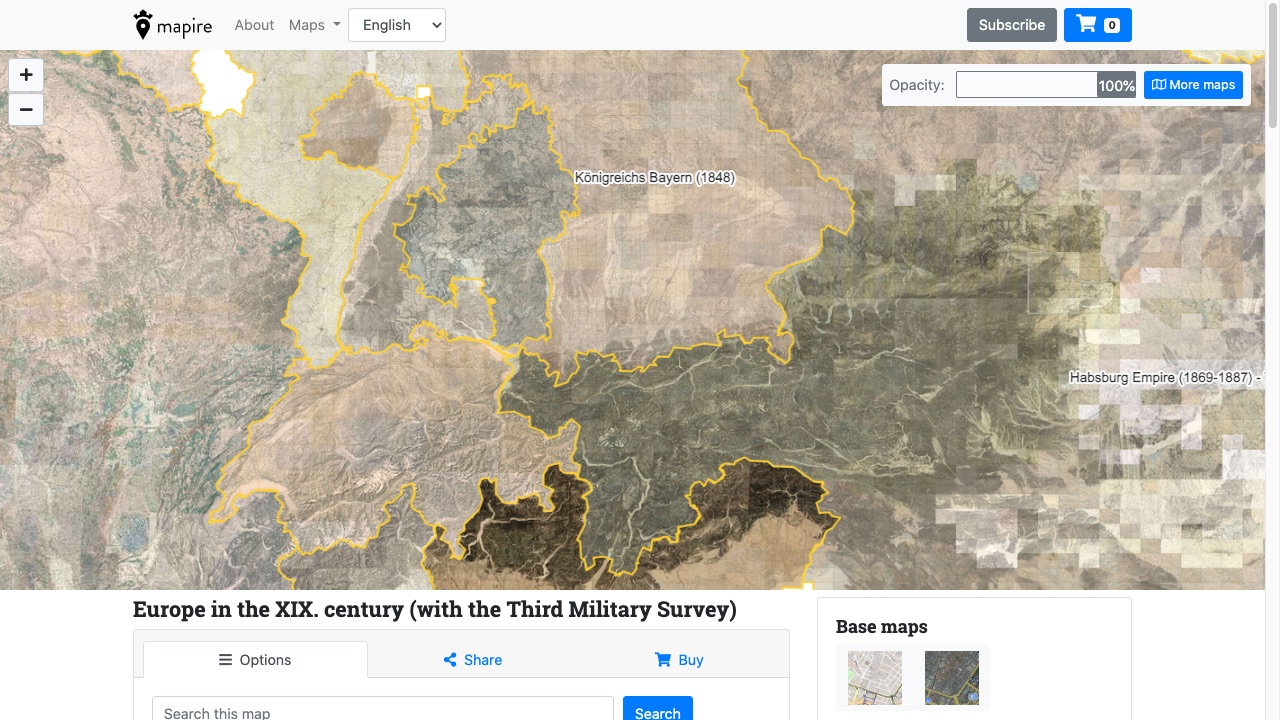This screenshot has width=1280, height=720.
Task: Open the English language selector
Action: (396, 25)
